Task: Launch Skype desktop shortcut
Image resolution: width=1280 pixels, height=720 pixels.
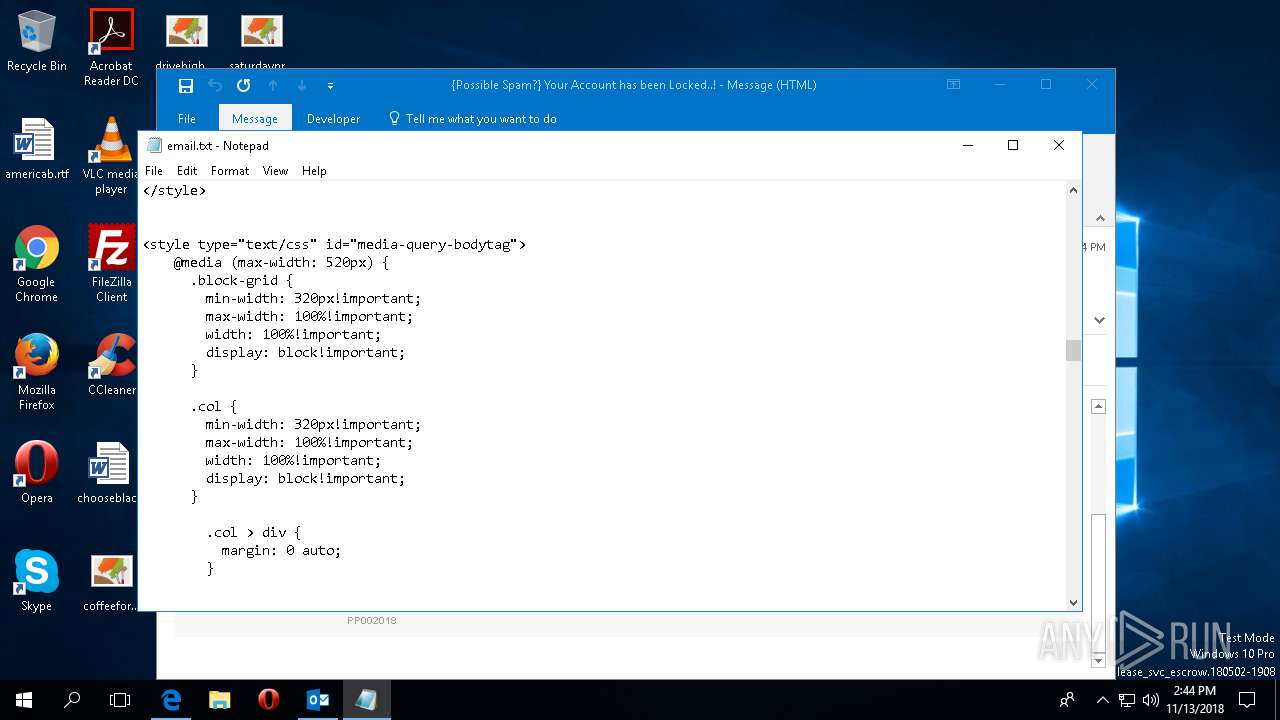Action: 36,581
